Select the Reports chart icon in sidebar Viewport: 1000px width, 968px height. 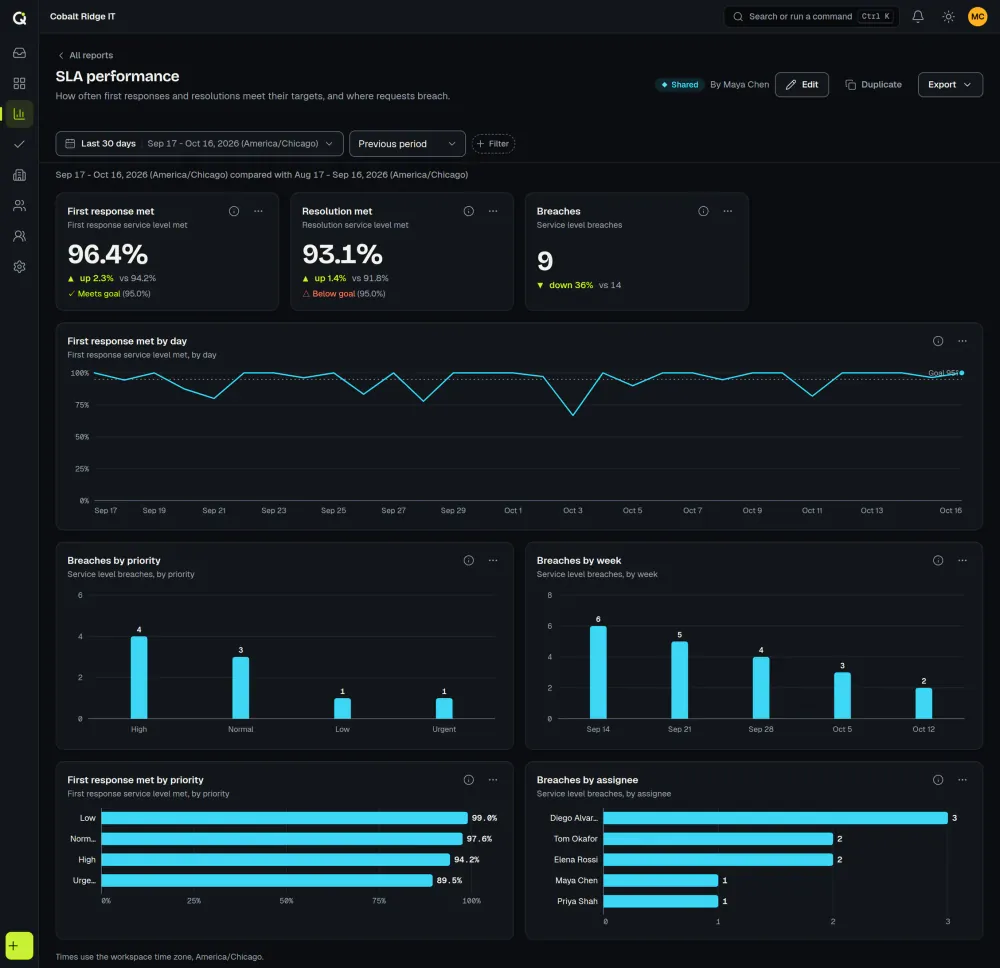[x=19, y=114]
